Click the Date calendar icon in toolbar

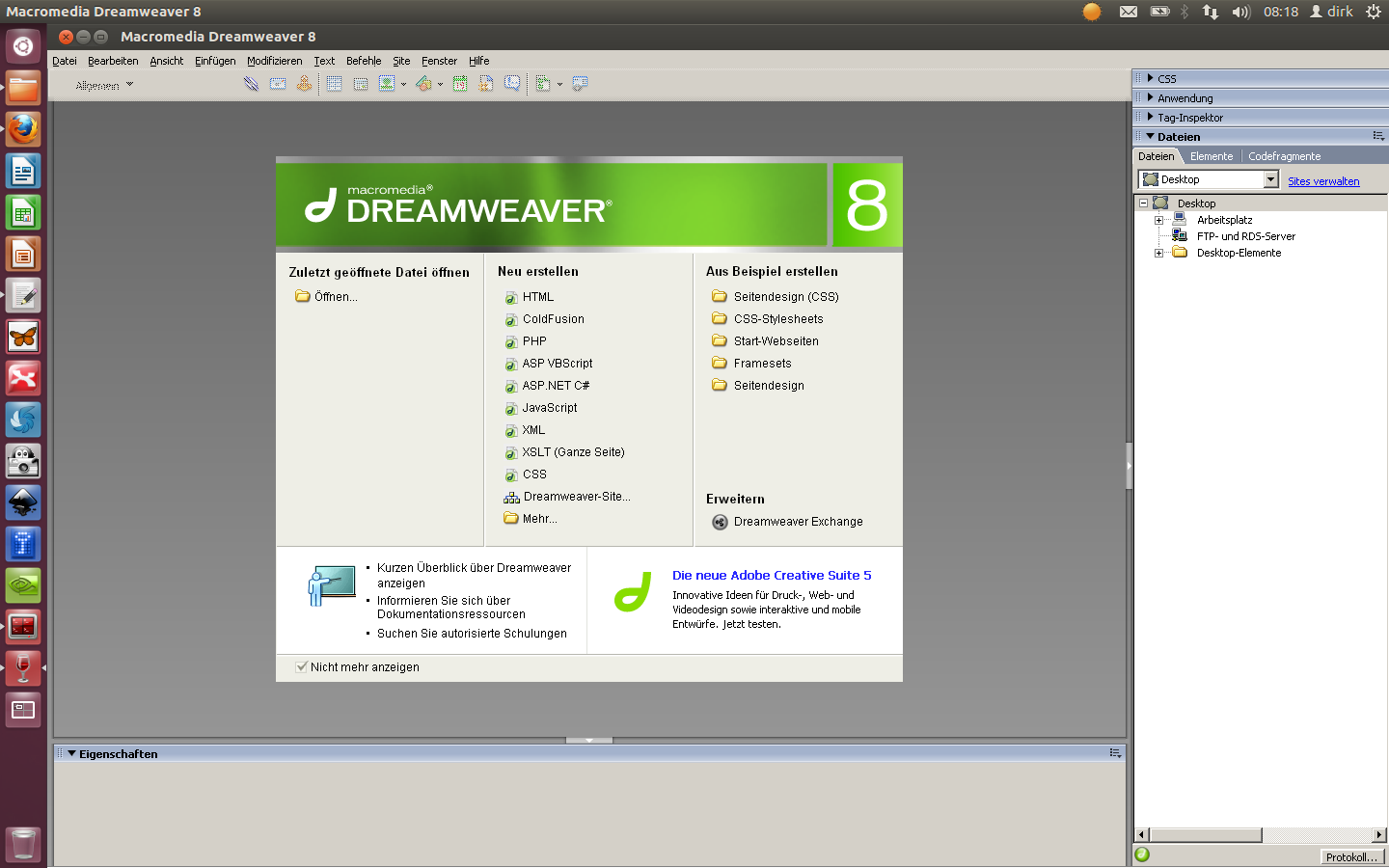pos(460,84)
